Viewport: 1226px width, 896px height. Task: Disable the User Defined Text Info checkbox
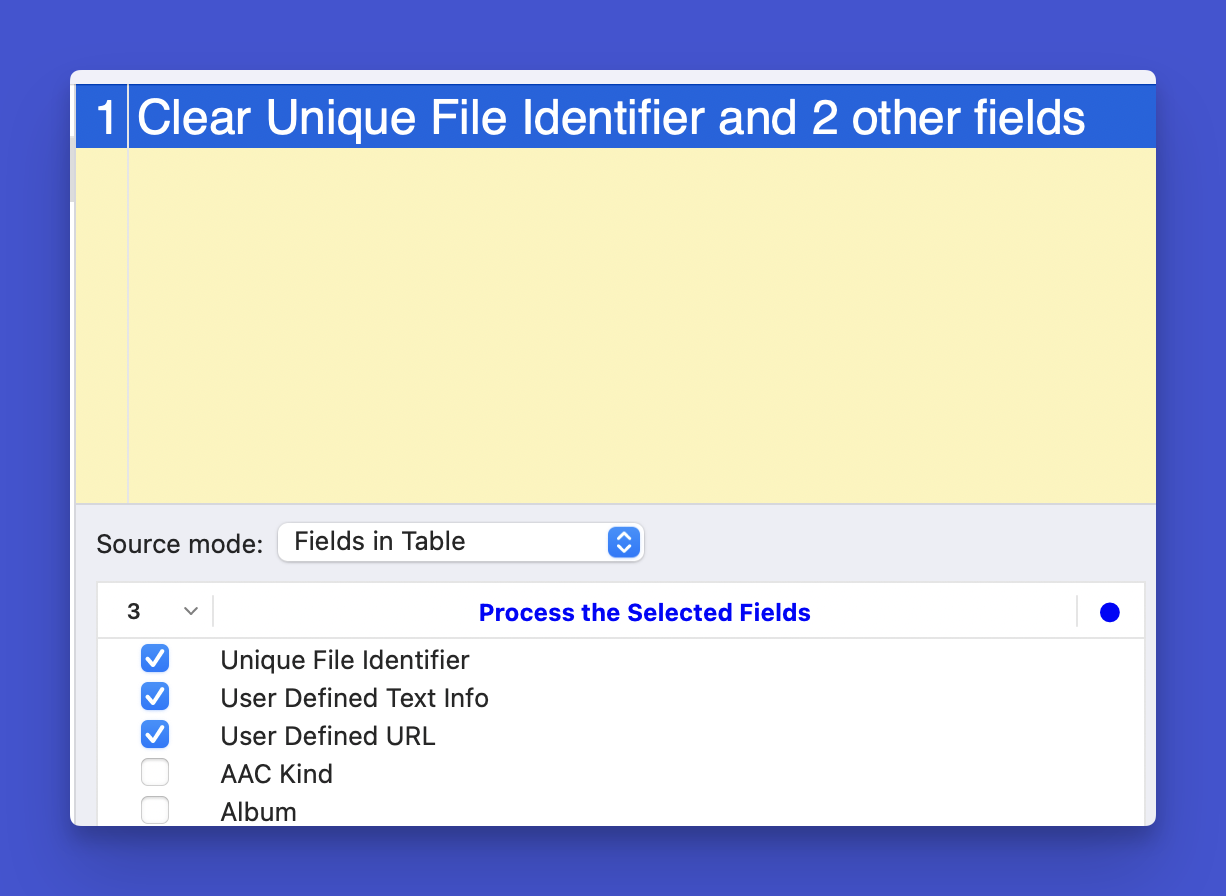155,697
